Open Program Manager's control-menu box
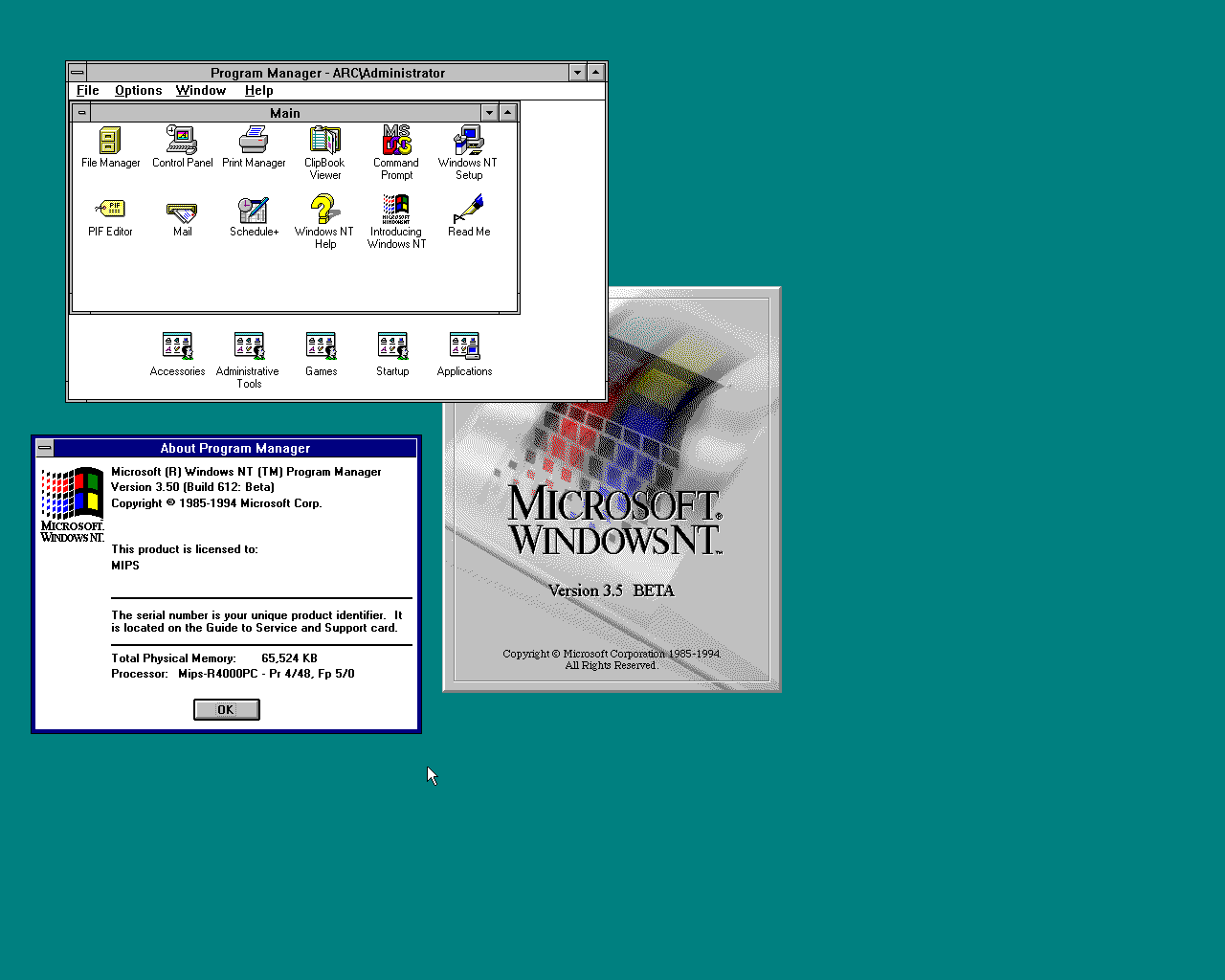 click(x=78, y=73)
